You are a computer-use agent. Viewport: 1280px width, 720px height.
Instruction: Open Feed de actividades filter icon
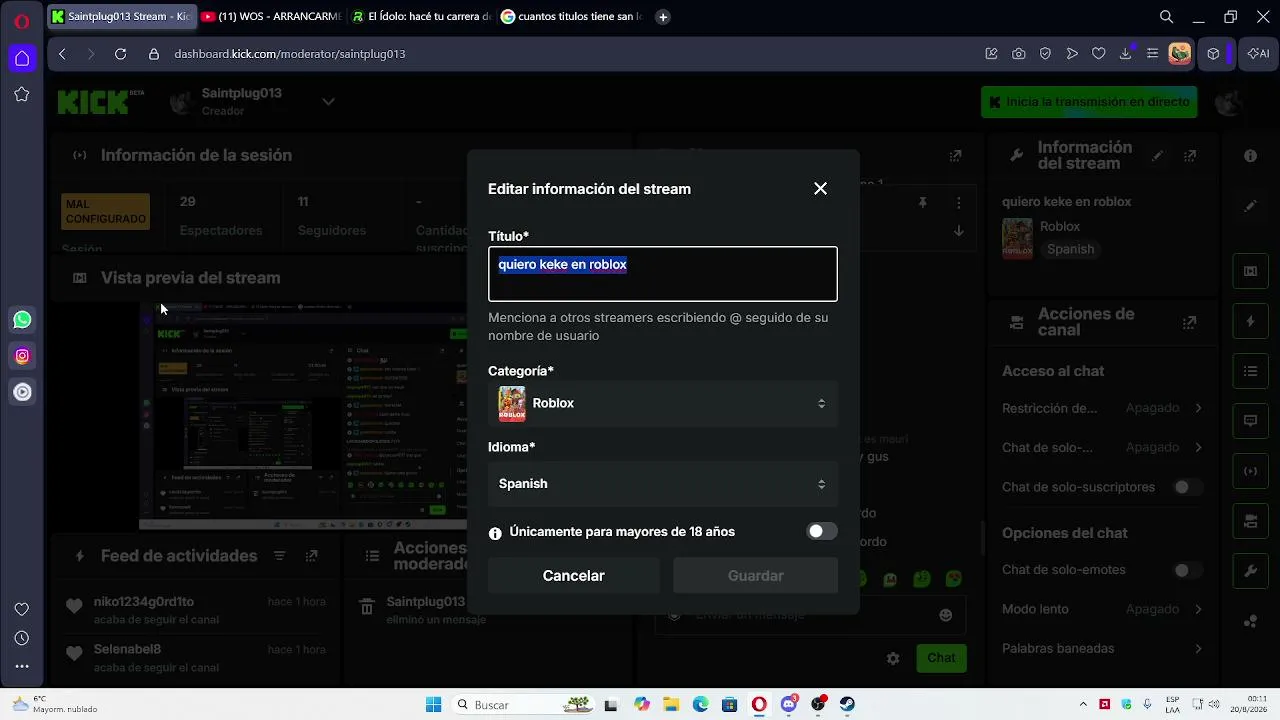280,556
